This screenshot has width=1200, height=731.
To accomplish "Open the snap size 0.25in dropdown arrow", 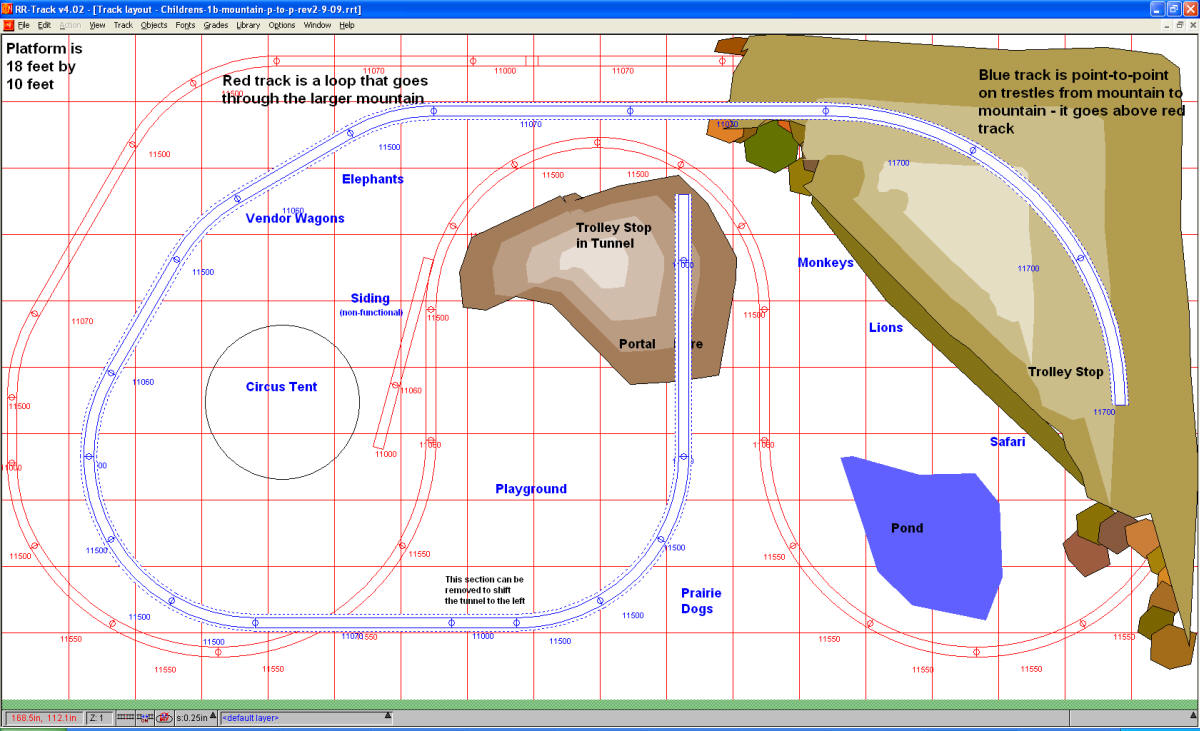I will 212,717.
